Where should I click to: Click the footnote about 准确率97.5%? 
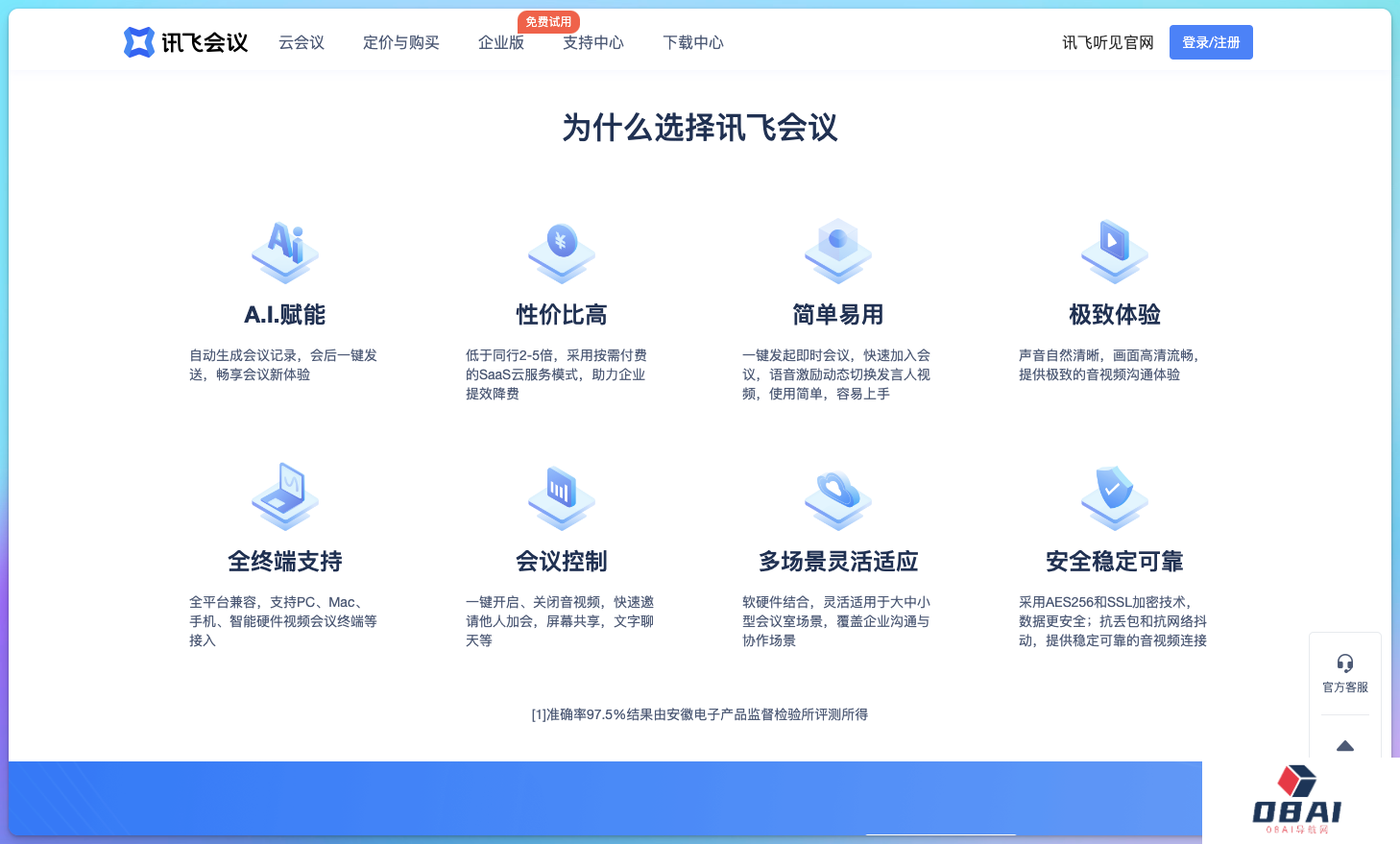tap(700, 714)
